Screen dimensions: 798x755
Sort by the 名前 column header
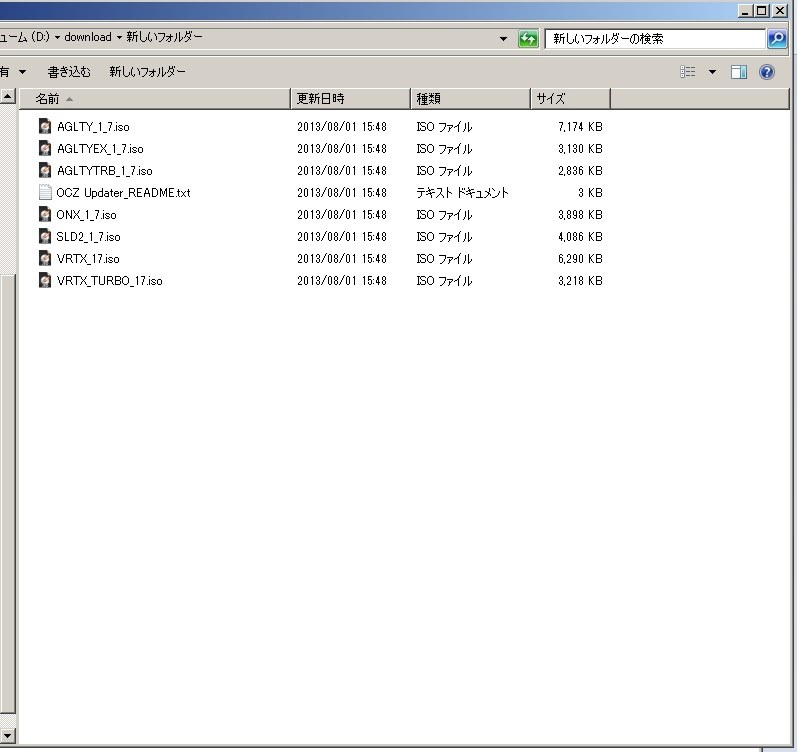[155, 99]
